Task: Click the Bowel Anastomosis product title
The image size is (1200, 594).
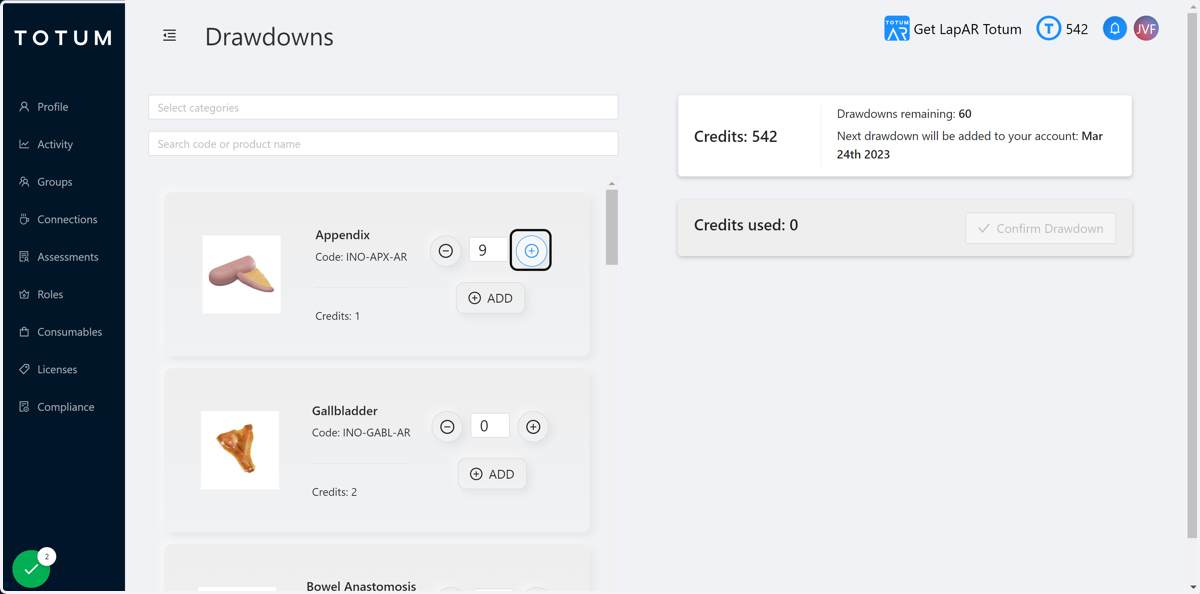Action: 361,586
